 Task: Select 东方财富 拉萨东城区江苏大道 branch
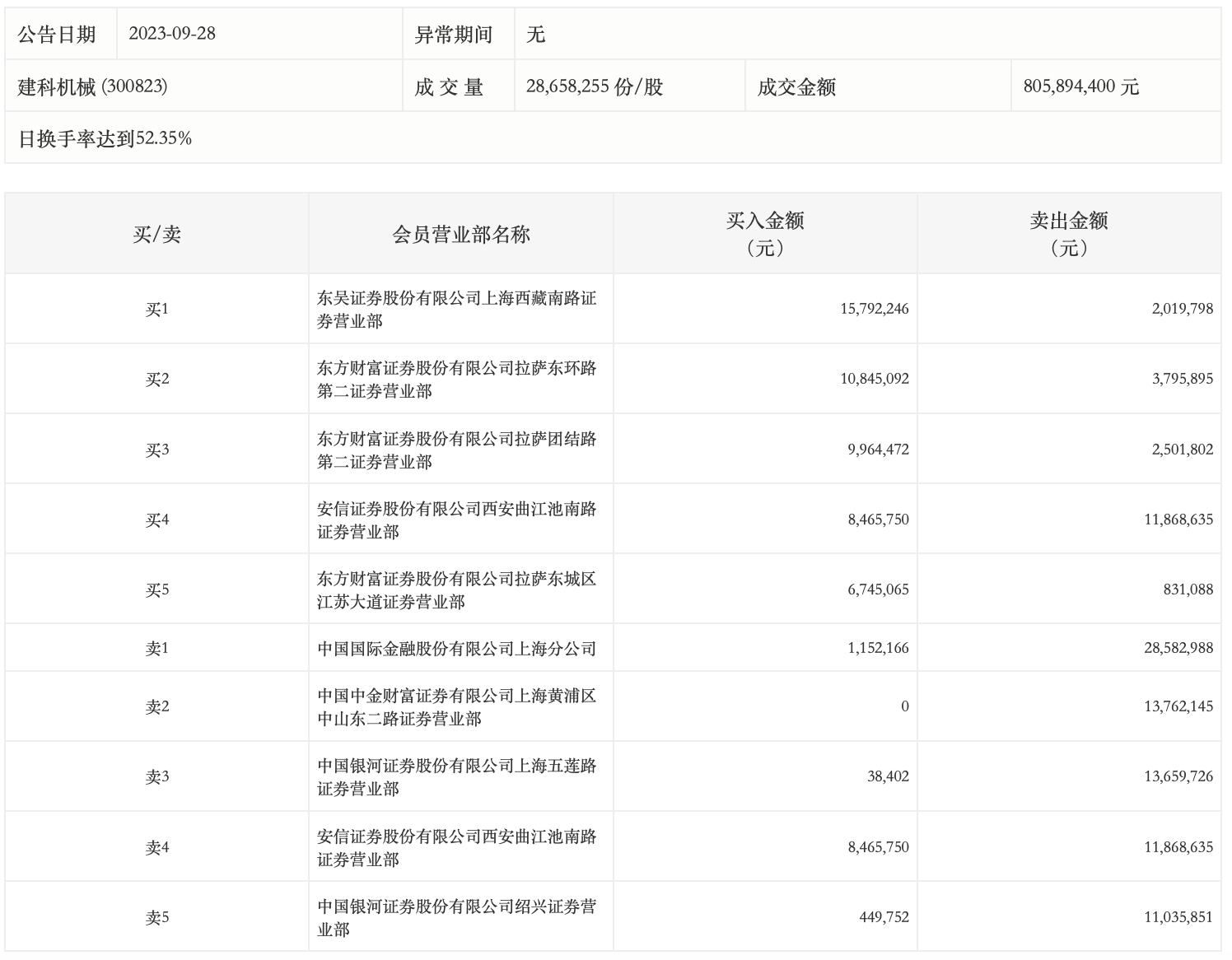click(x=456, y=590)
